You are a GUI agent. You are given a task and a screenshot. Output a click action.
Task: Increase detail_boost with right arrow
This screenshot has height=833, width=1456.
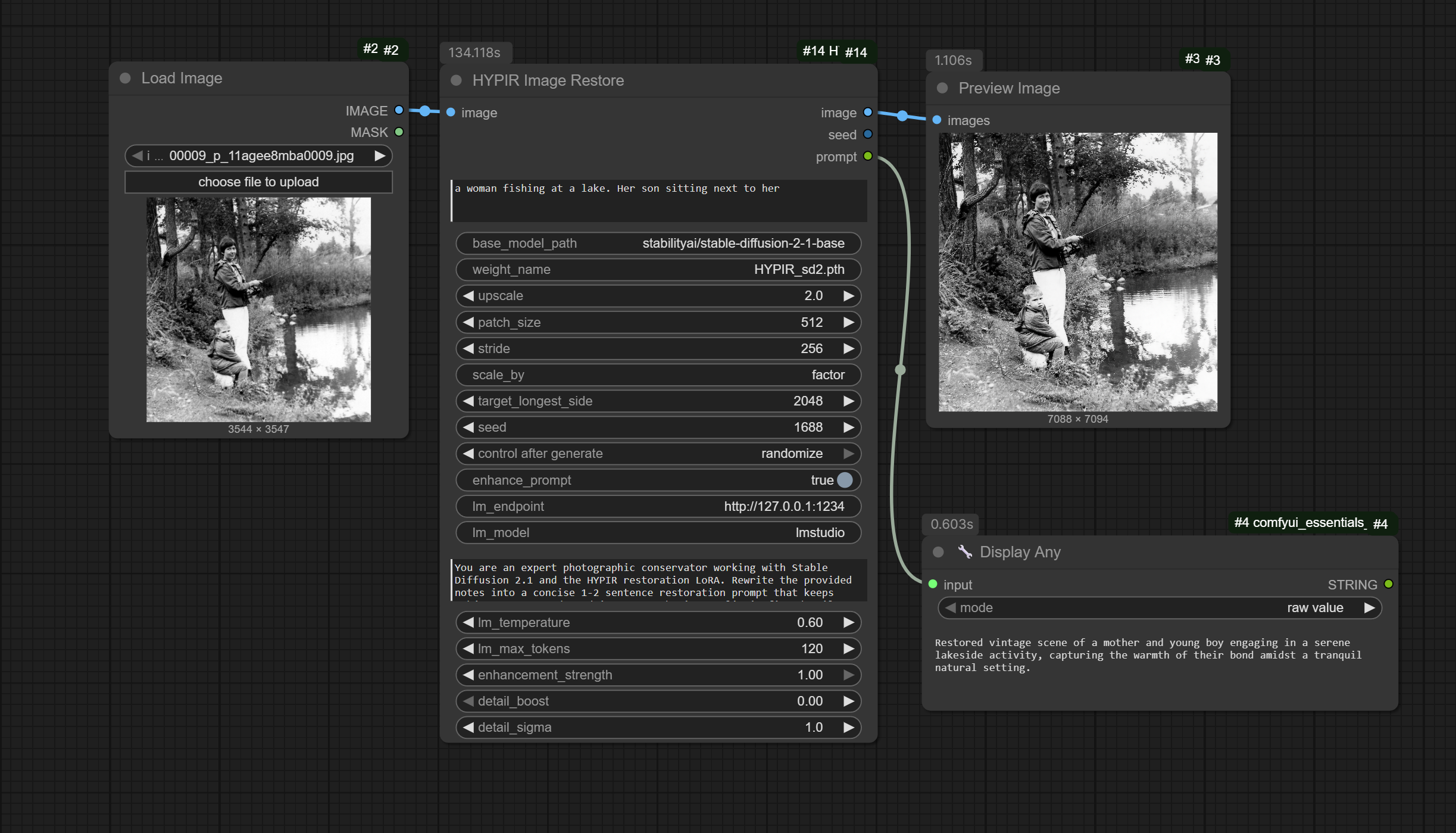tap(849, 701)
